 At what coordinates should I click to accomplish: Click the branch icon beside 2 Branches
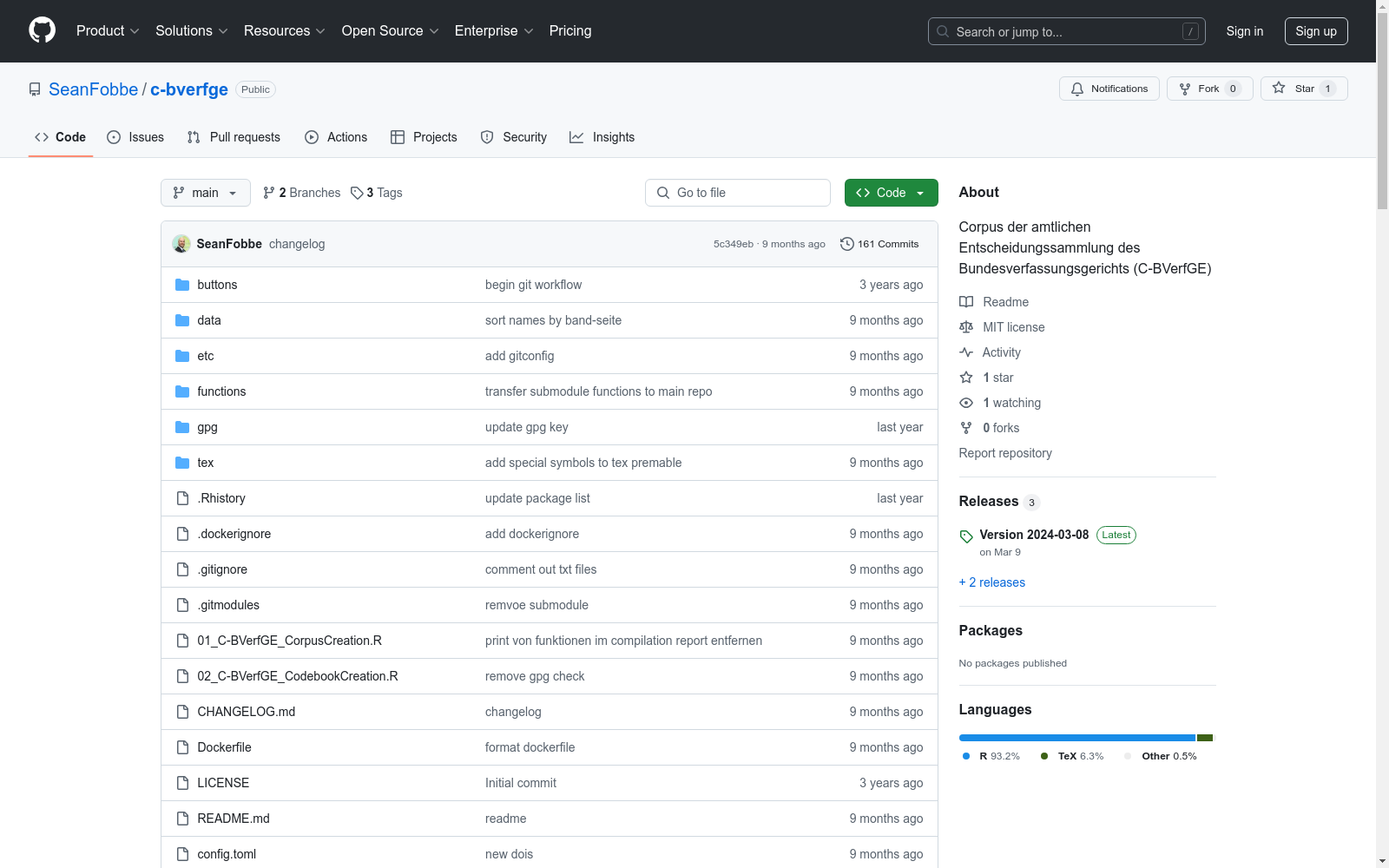269,193
